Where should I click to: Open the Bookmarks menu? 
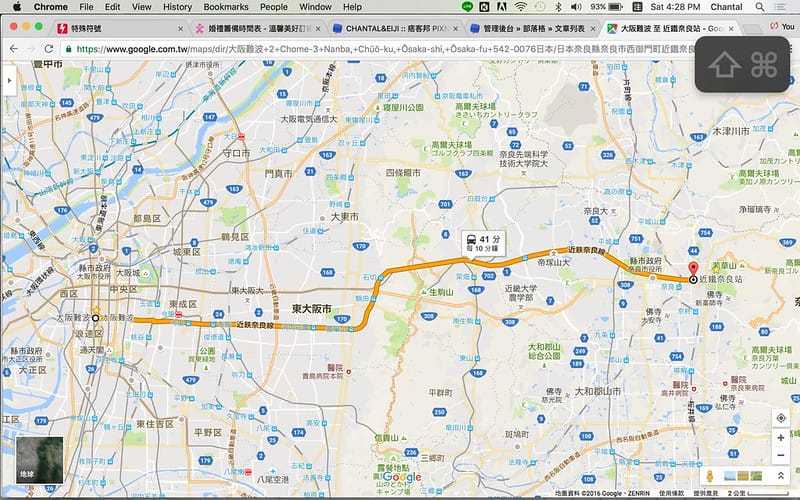[226, 7]
